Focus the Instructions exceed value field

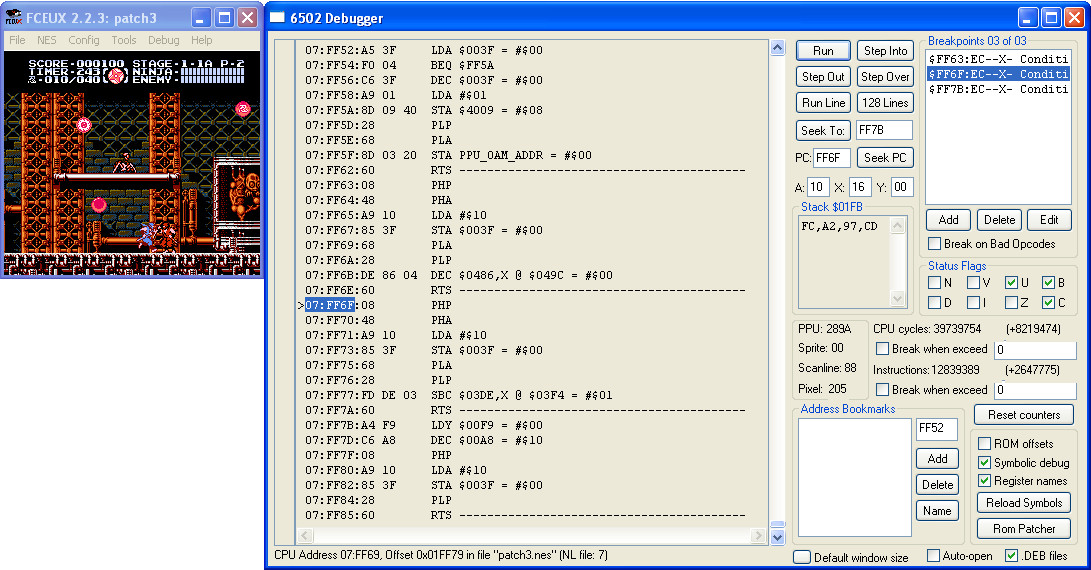[1035, 390]
